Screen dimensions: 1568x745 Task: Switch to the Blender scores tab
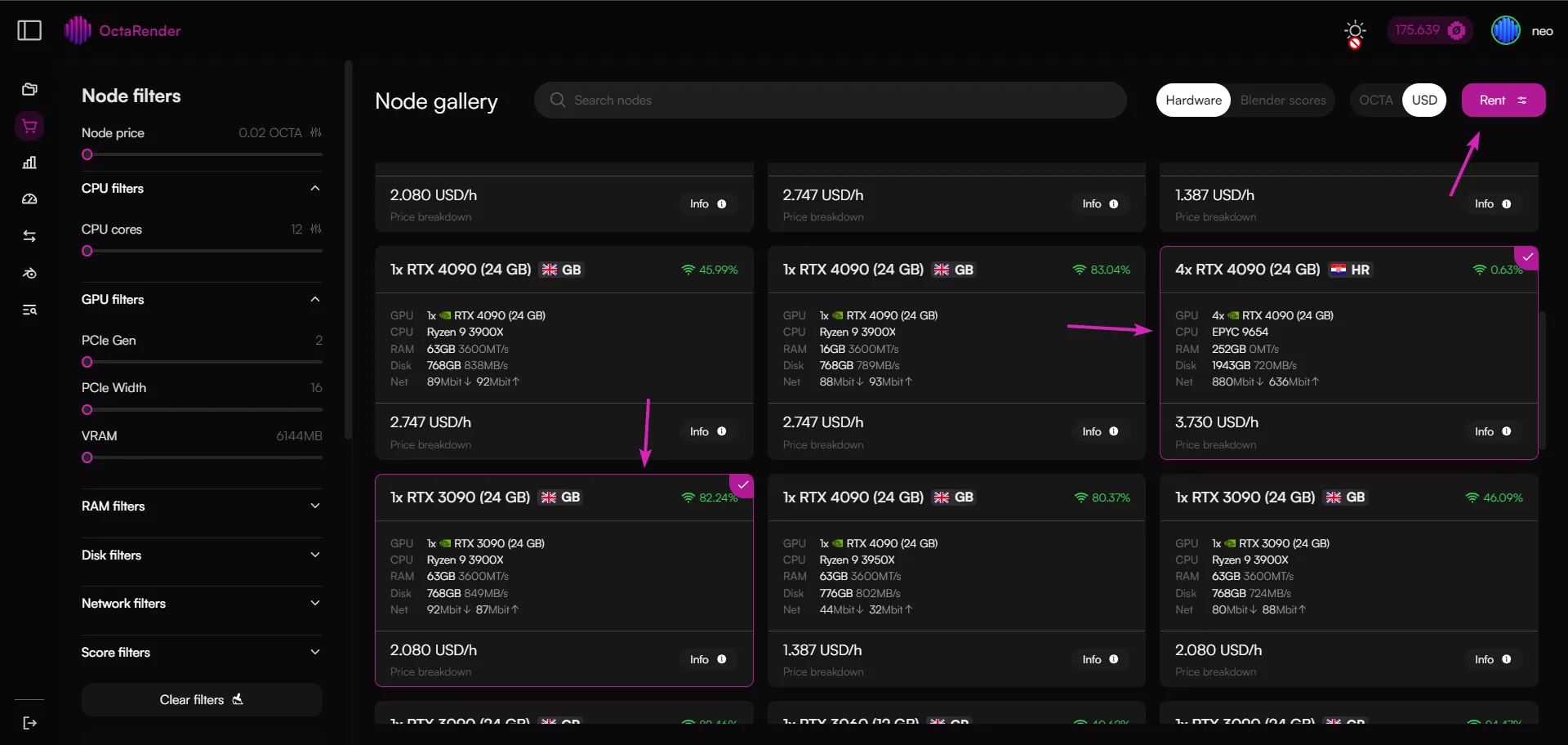point(1283,100)
